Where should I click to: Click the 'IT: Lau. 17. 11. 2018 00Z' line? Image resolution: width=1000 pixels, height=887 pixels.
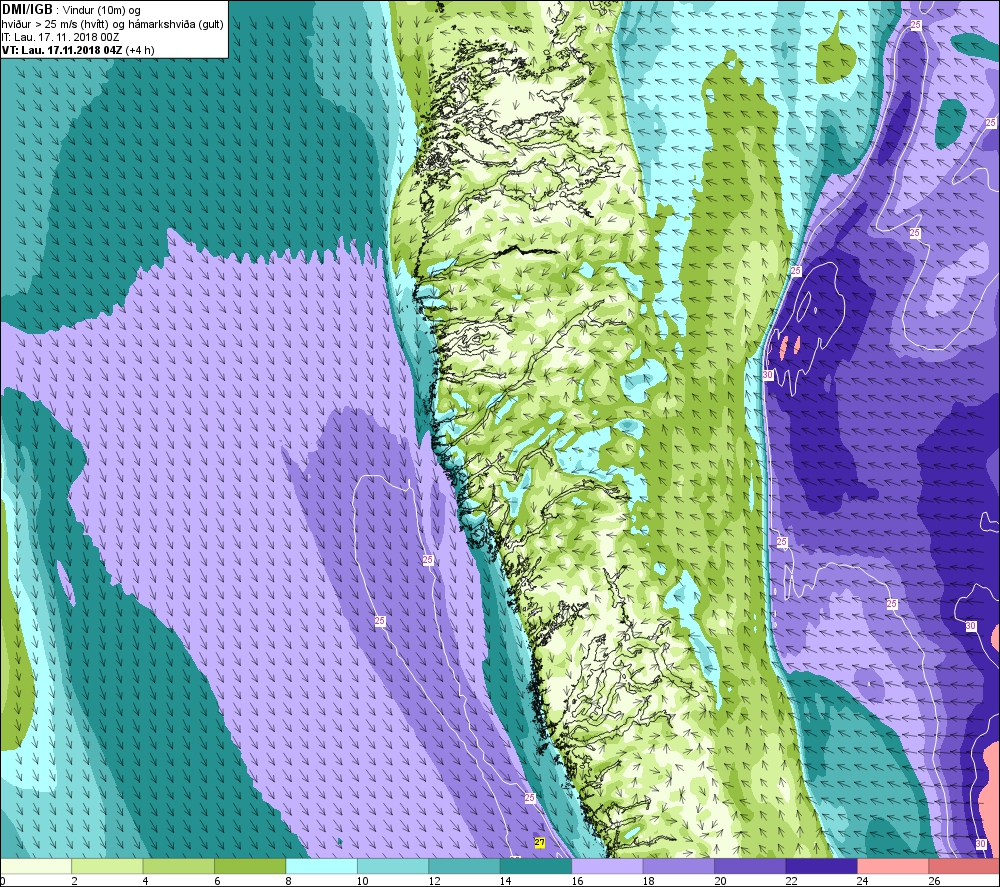pos(60,37)
